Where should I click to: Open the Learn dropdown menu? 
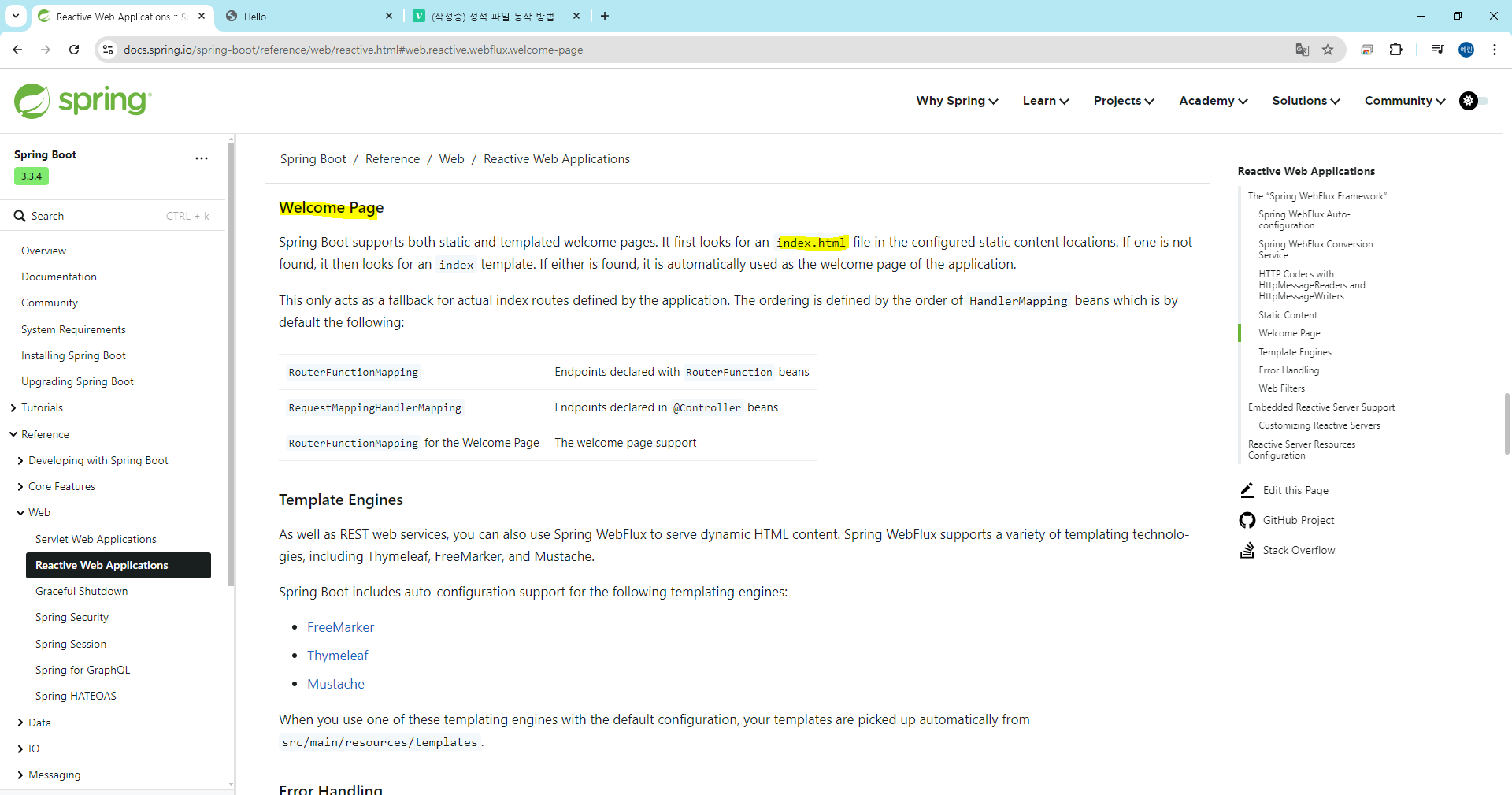pyautogui.click(x=1046, y=101)
